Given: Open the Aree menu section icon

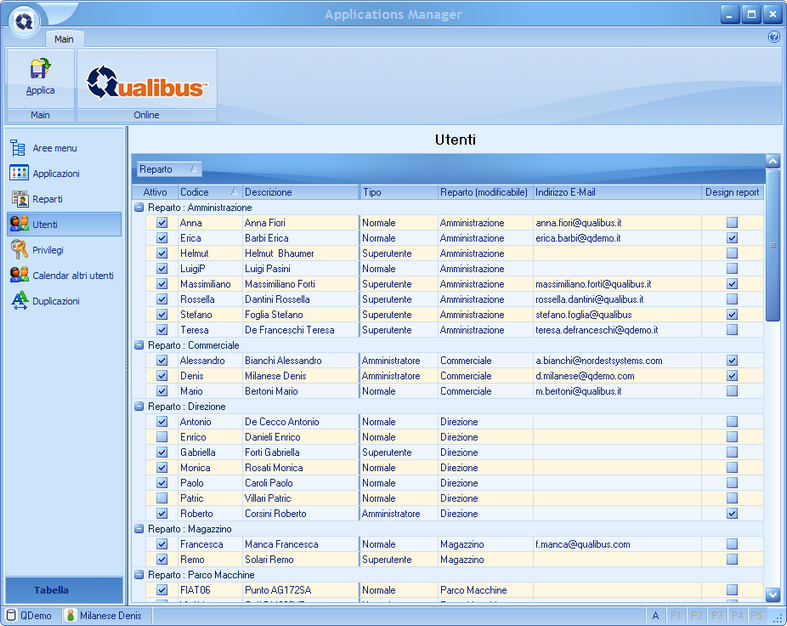Looking at the screenshot, I should coord(18,148).
